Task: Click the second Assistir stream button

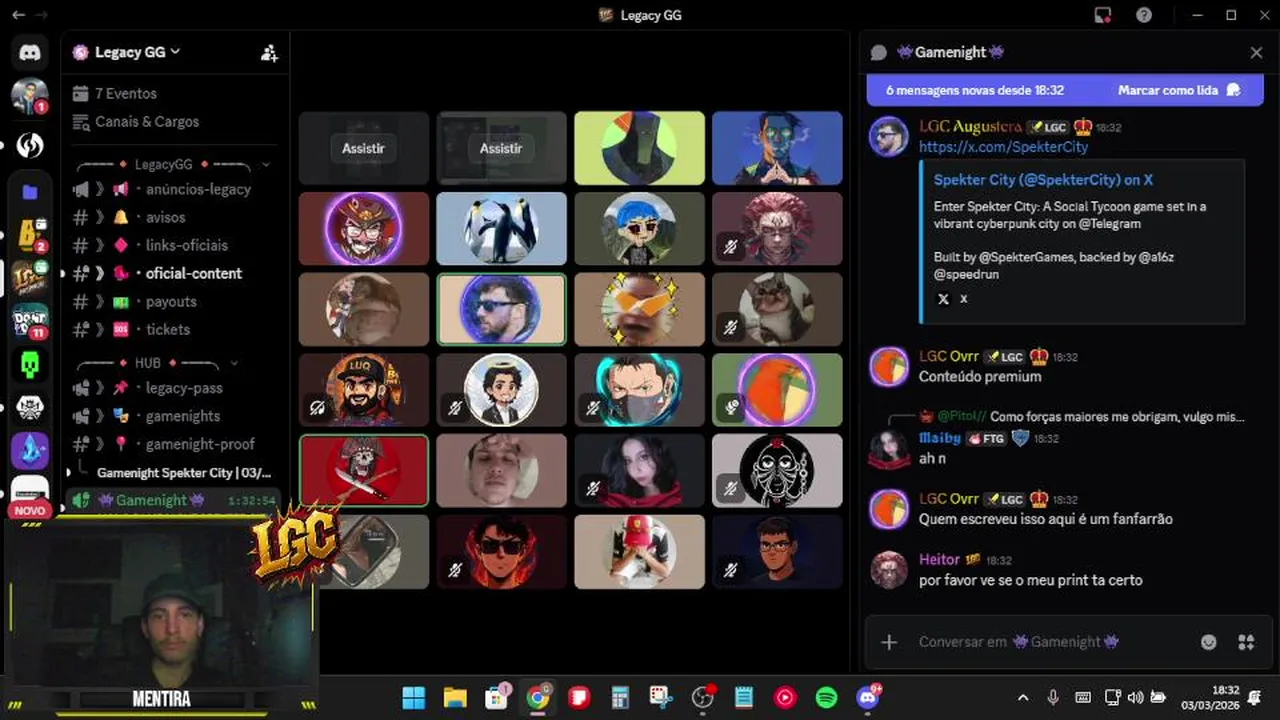Action: pyautogui.click(x=501, y=148)
